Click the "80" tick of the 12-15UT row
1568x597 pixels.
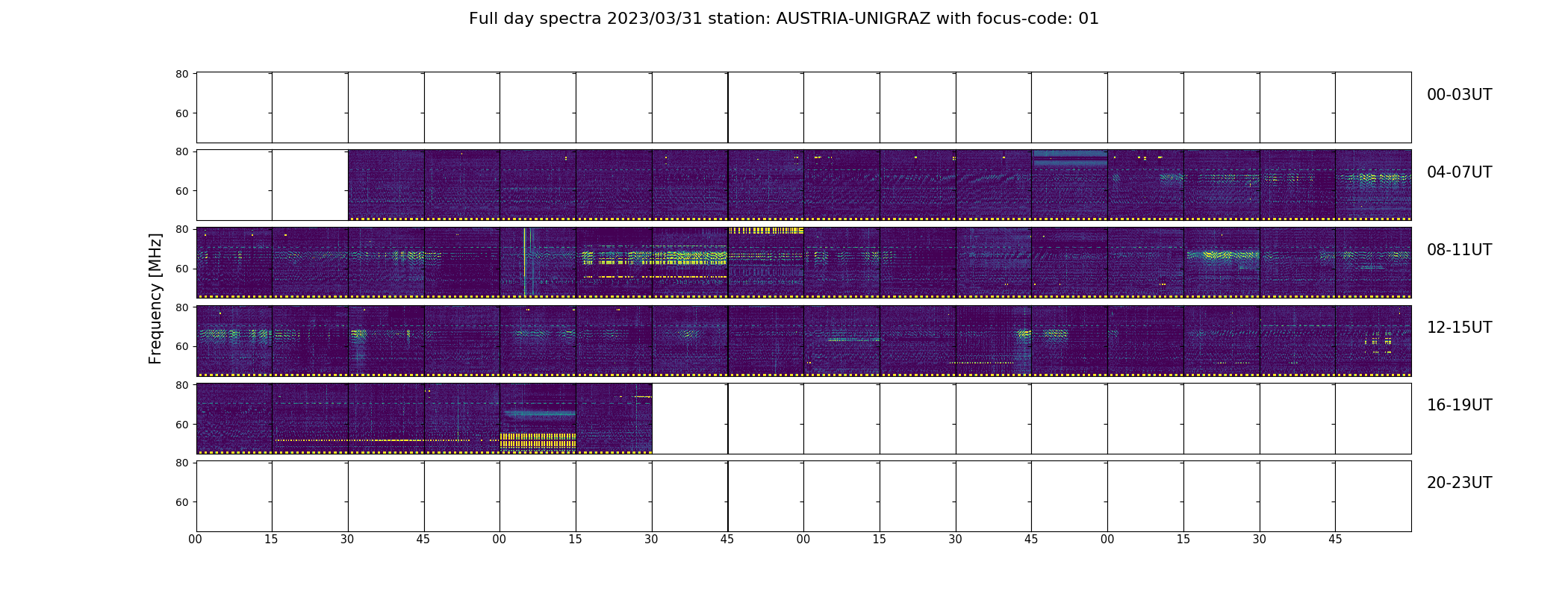tap(181, 307)
